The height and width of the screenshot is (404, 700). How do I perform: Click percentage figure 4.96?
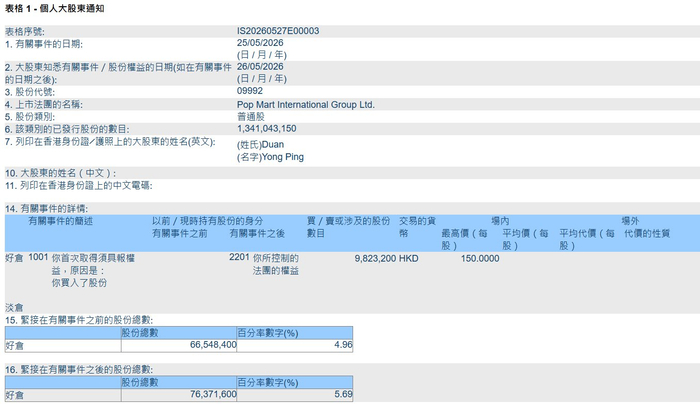tap(343, 345)
